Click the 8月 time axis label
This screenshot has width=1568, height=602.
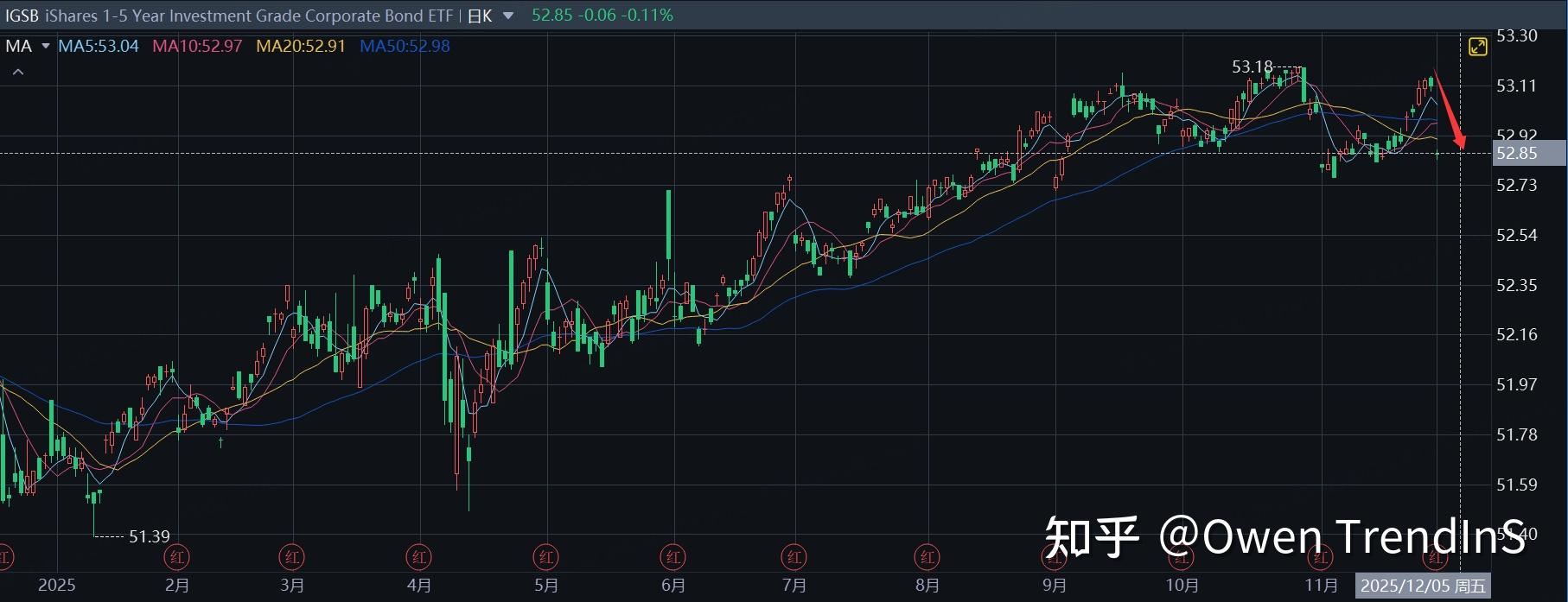[x=927, y=586]
